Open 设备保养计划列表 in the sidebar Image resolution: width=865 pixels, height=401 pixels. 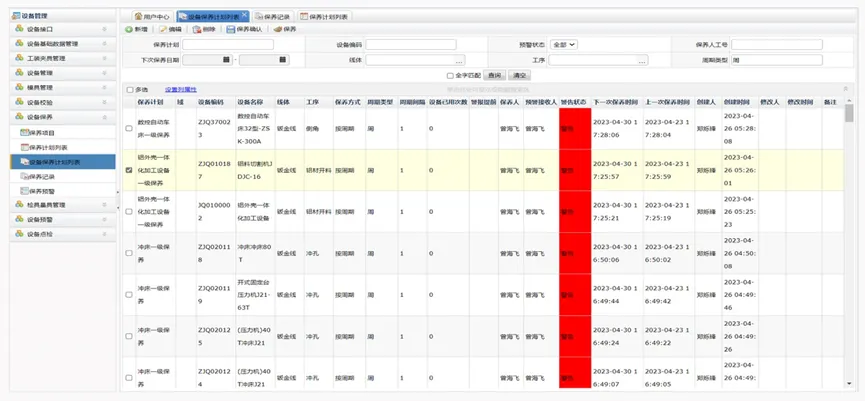(62, 162)
